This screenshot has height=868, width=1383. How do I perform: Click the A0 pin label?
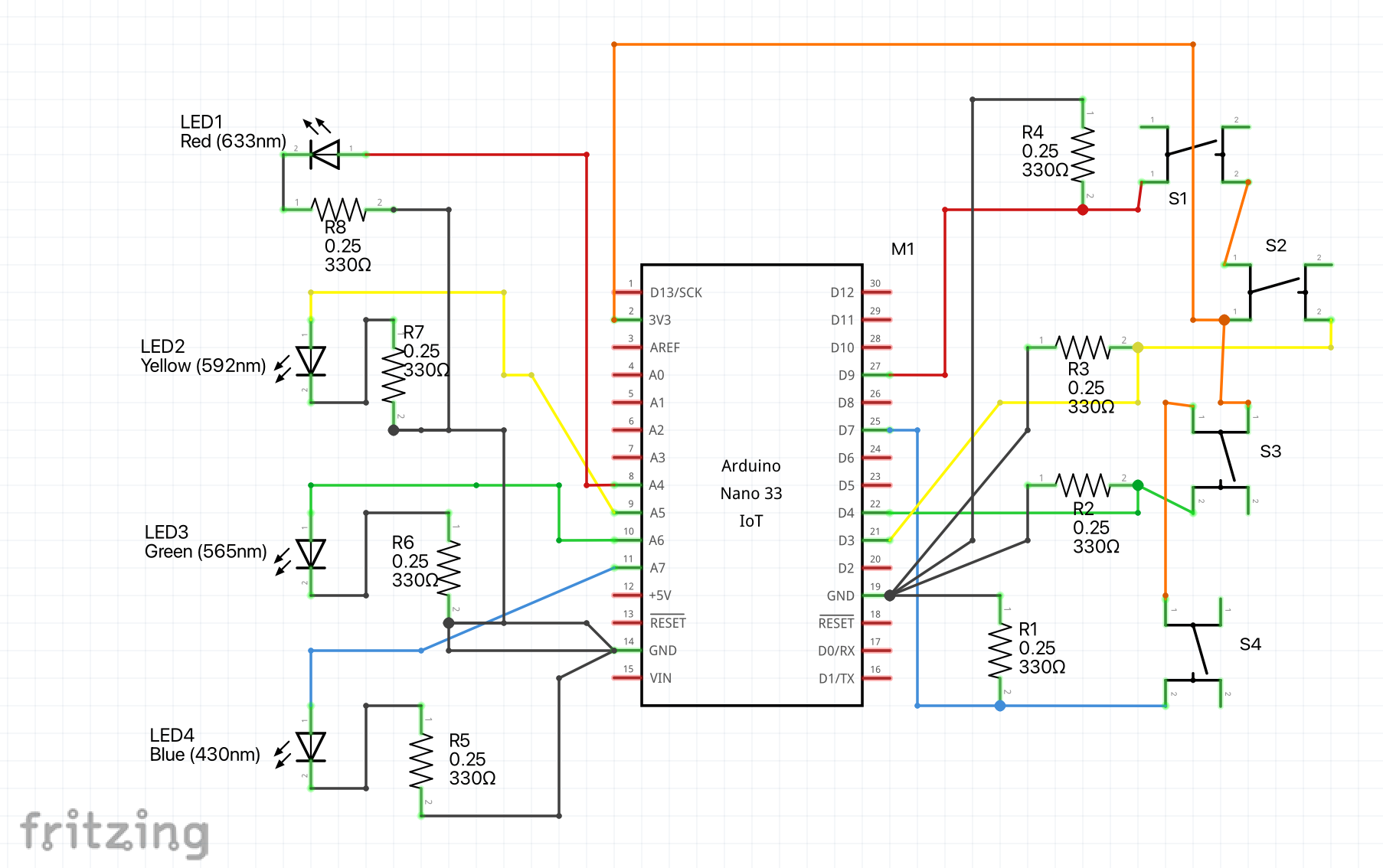(x=656, y=375)
